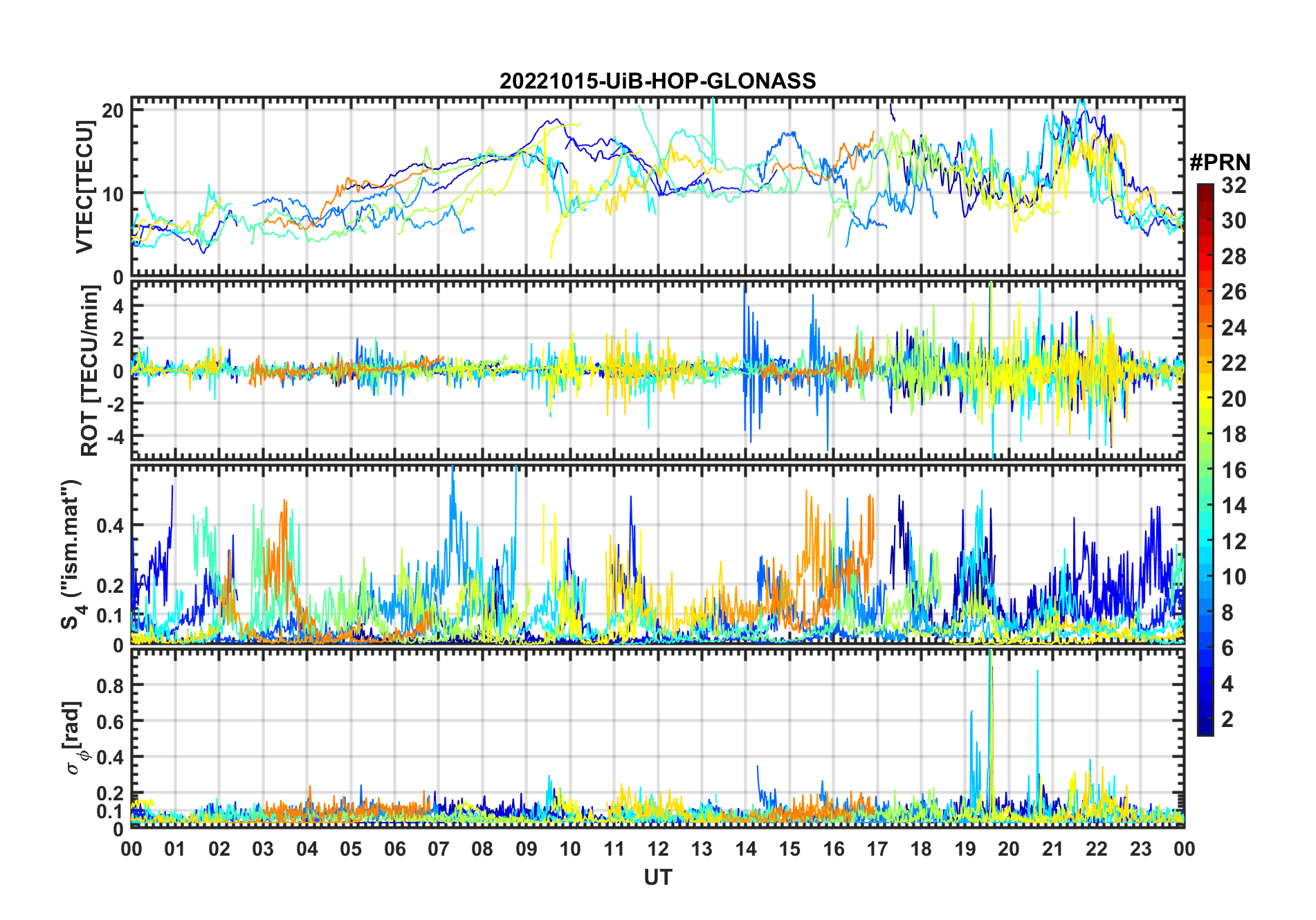Click the PRN color scale bar
The height and width of the screenshot is (920, 1316).
click(1205, 459)
